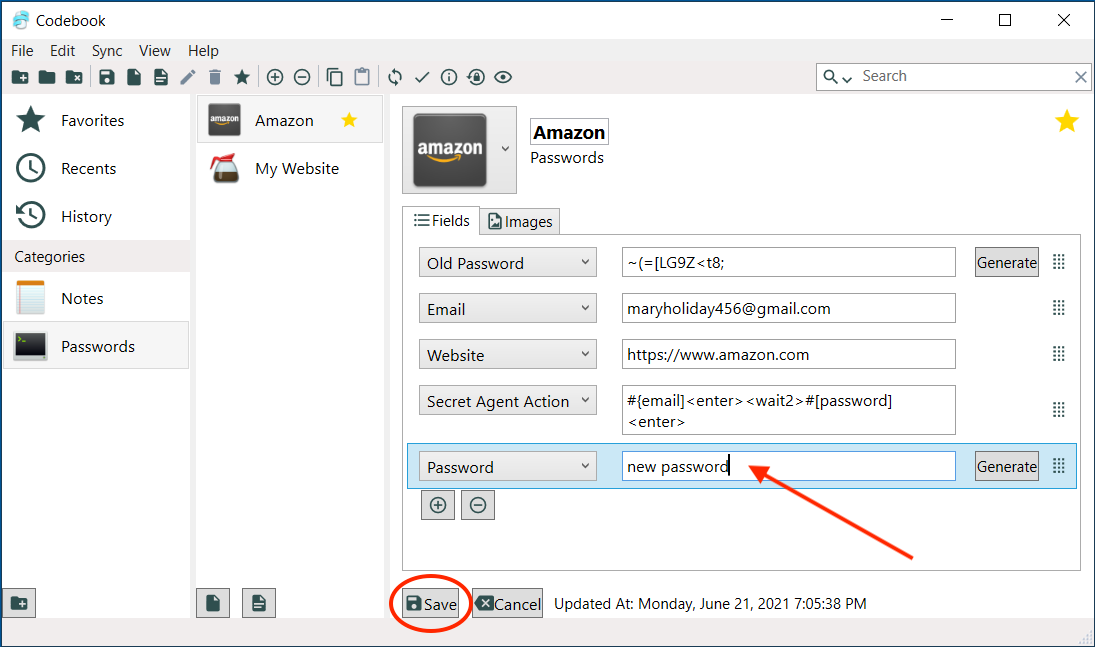The width and height of the screenshot is (1095, 647).
Task: Click the lock with arrow toolbar icon
Action: 476,77
